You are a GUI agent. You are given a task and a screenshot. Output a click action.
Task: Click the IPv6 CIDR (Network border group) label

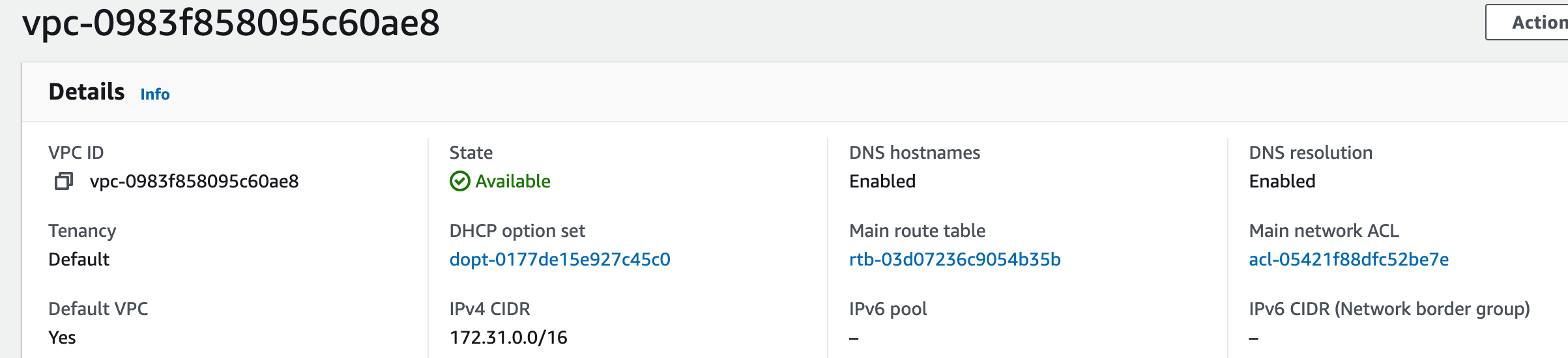[1389, 309]
